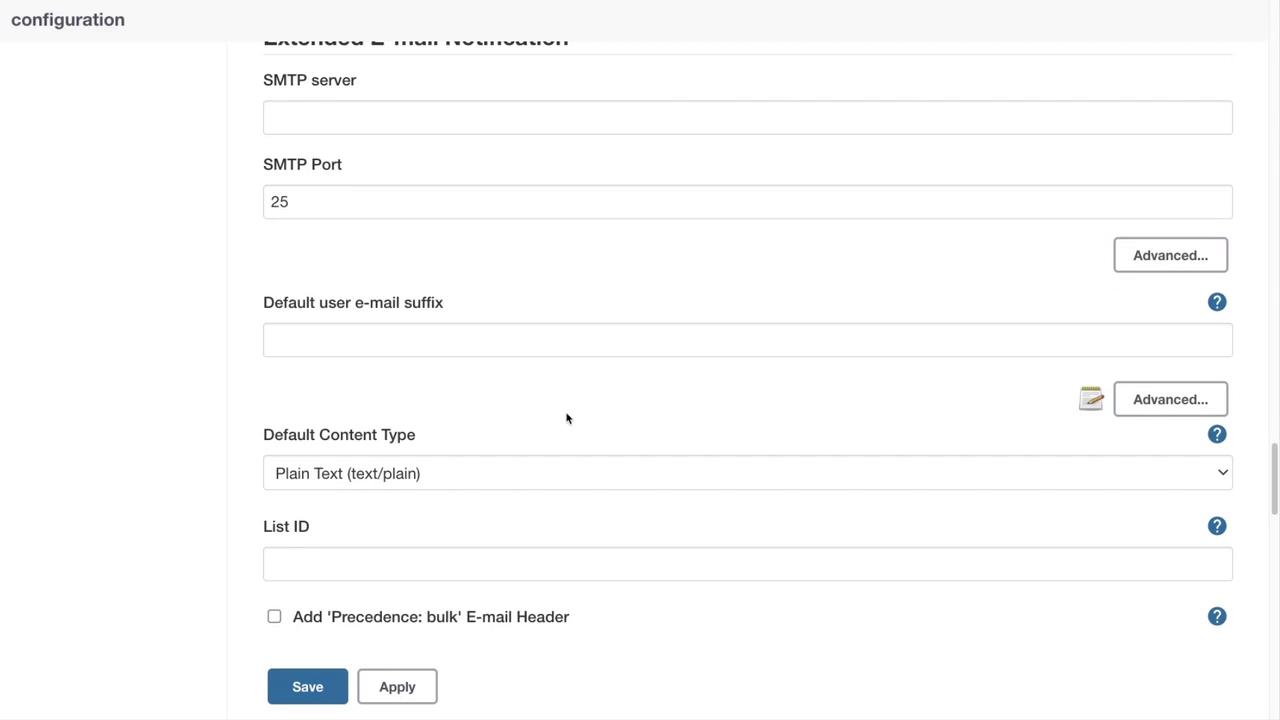Image resolution: width=1280 pixels, height=720 pixels.
Task: Expand Advanced options under SMTP Port
Action: [x=1170, y=255]
